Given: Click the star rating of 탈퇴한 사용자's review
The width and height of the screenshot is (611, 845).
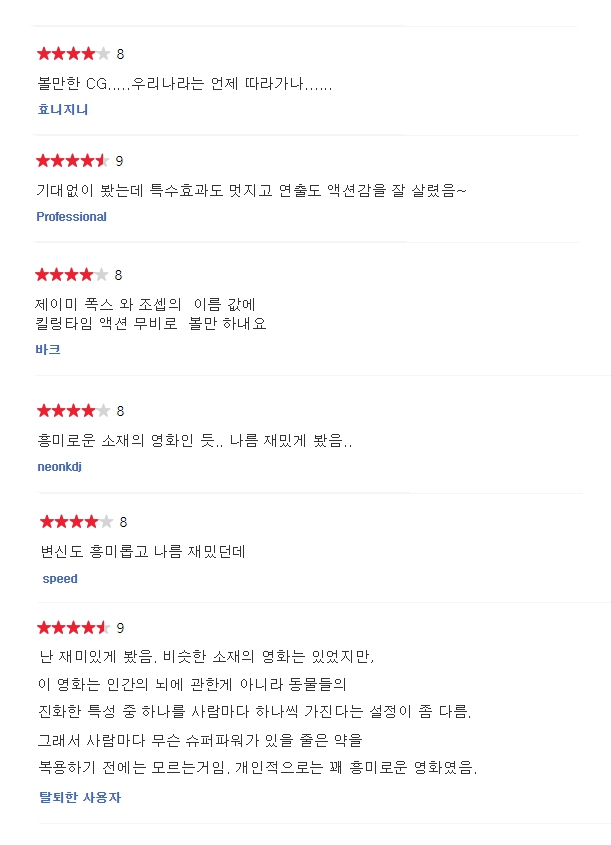Looking at the screenshot, I should click(x=73, y=627).
